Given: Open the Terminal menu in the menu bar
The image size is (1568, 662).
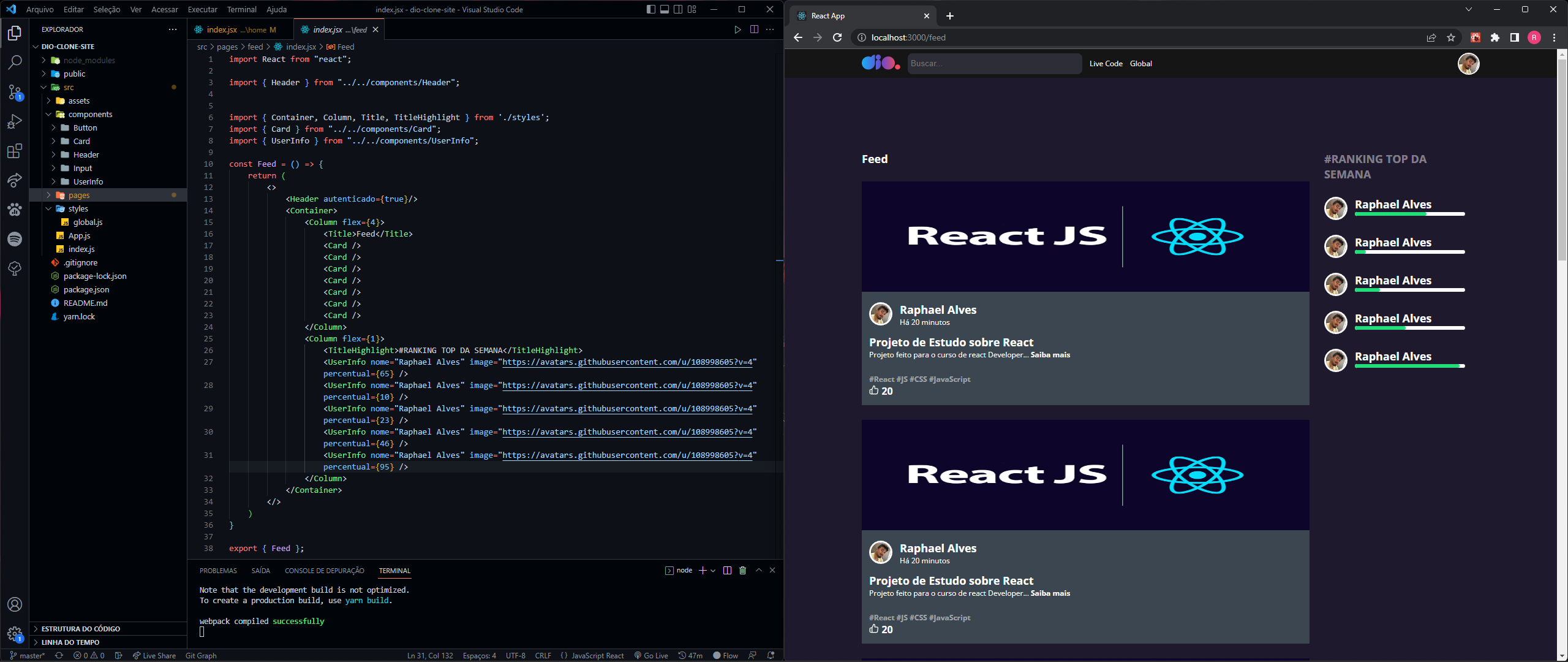Looking at the screenshot, I should pyautogui.click(x=241, y=9).
